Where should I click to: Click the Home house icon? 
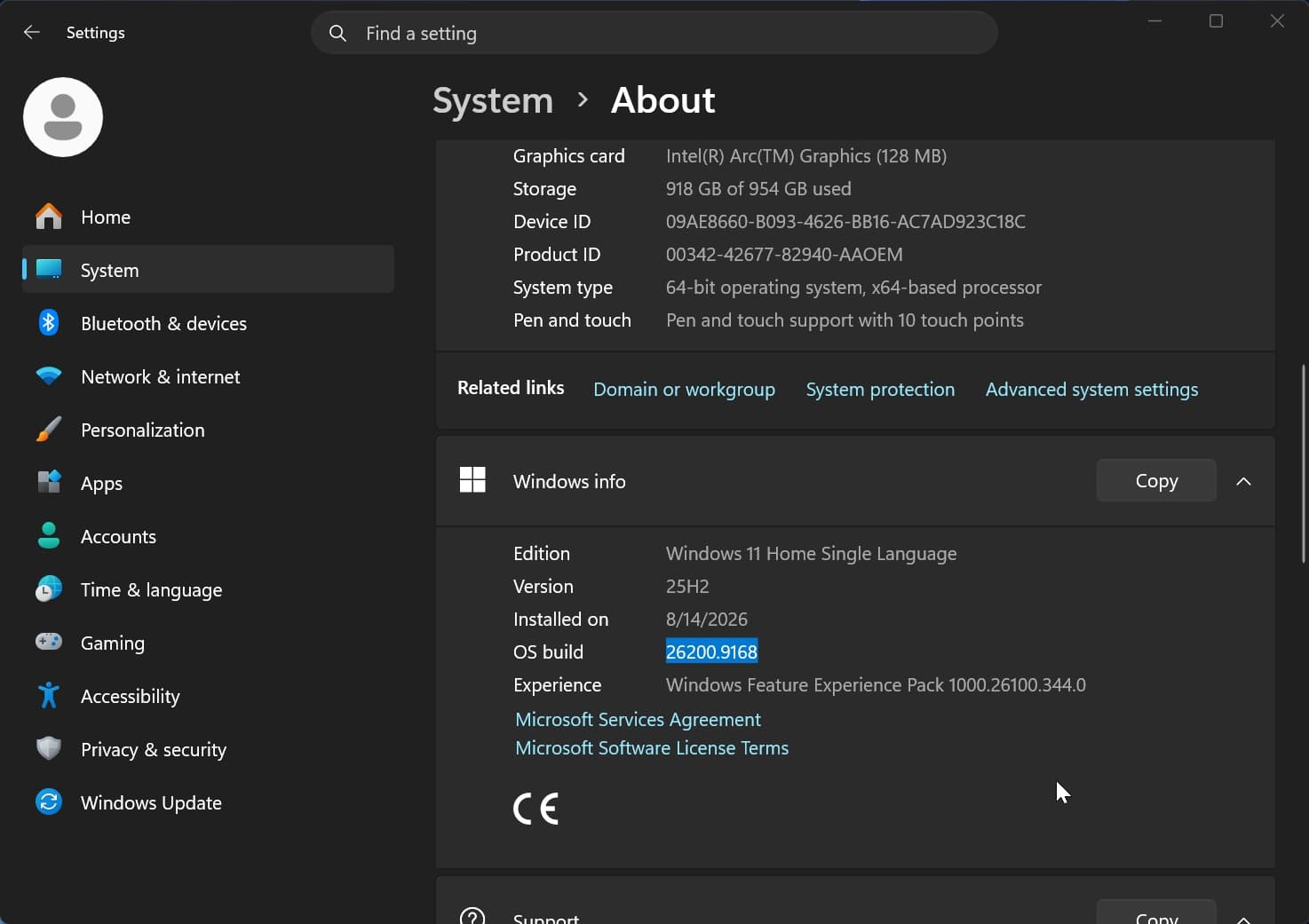(x=49, y=217)
